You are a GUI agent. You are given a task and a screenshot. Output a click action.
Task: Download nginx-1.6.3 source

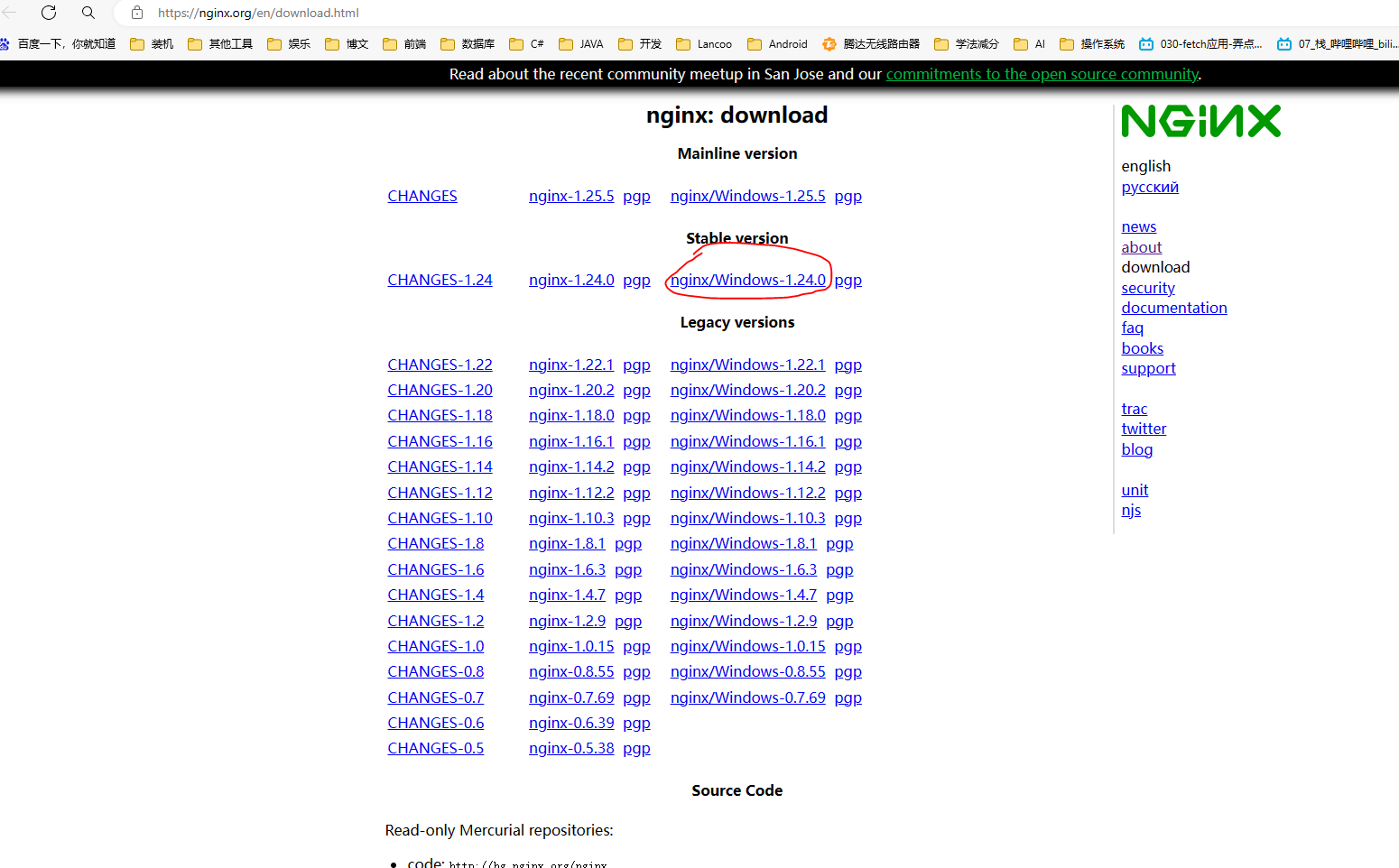[x=567, y=569]
